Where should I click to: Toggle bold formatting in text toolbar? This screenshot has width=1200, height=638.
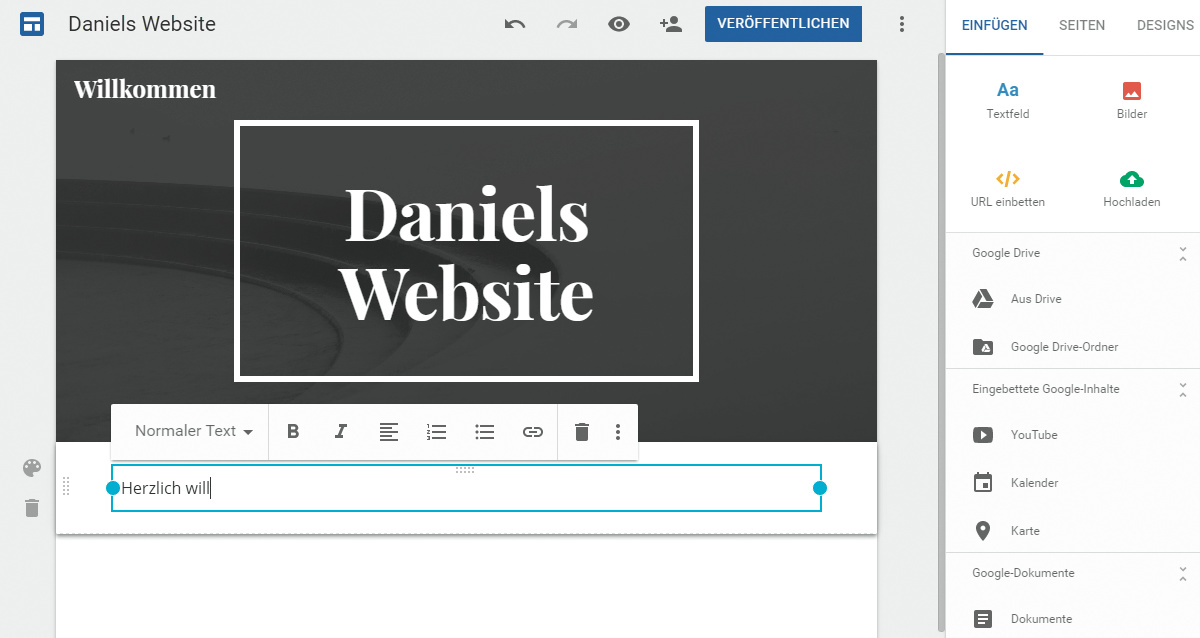click(x=293, y=432)
